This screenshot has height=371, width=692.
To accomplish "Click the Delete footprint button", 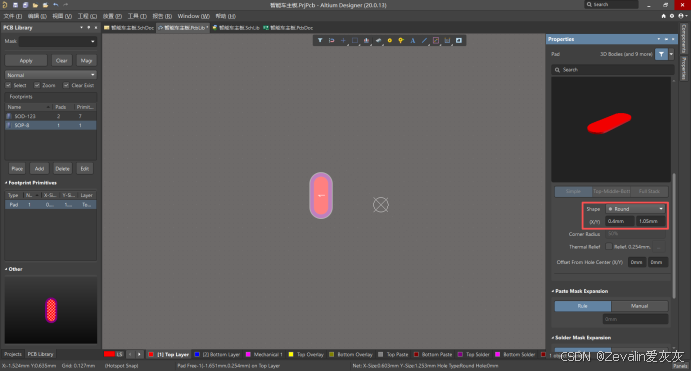I will pos(62,169).
